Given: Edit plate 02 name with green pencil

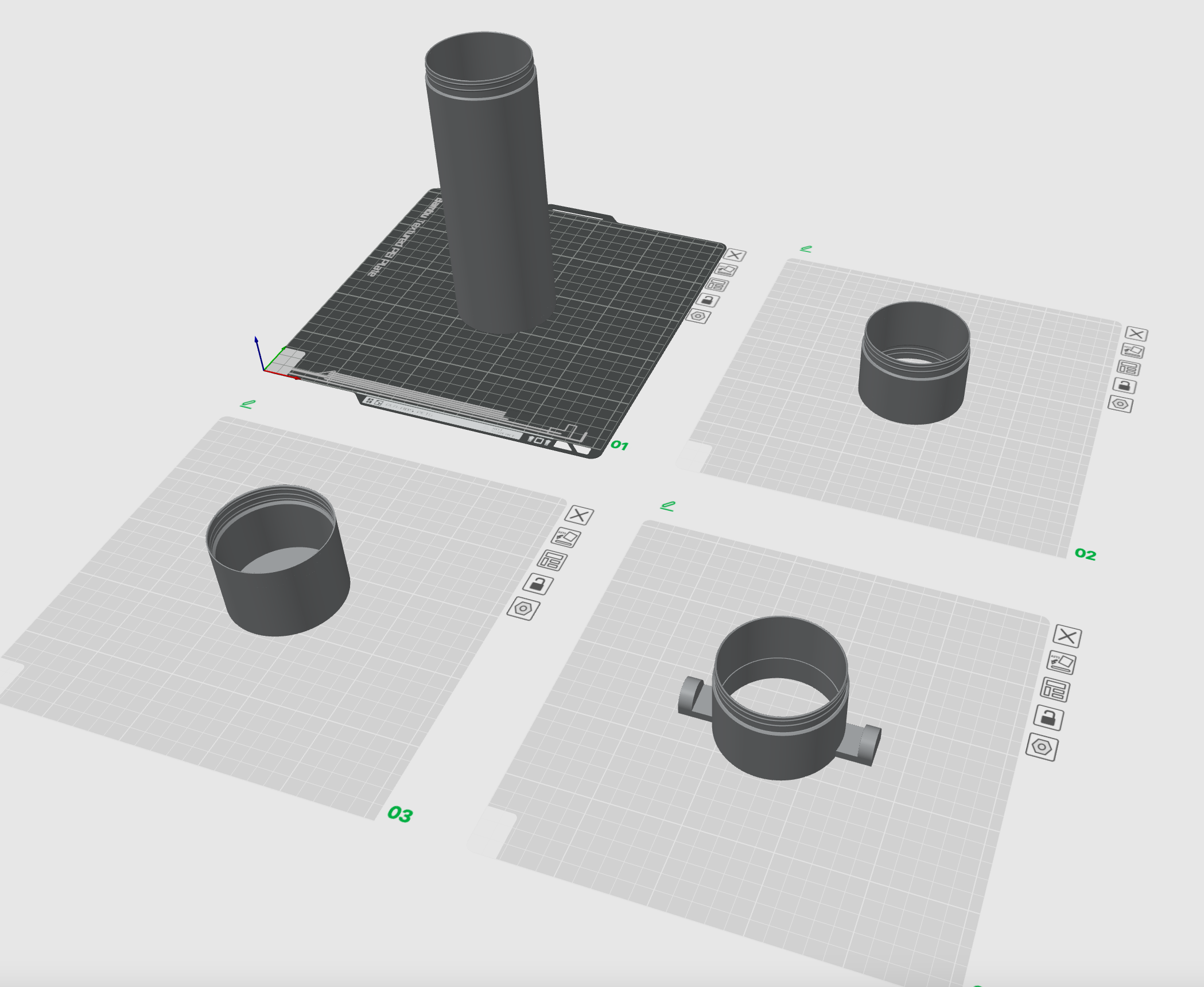Looking at the screenshot, I should point(806,249).
